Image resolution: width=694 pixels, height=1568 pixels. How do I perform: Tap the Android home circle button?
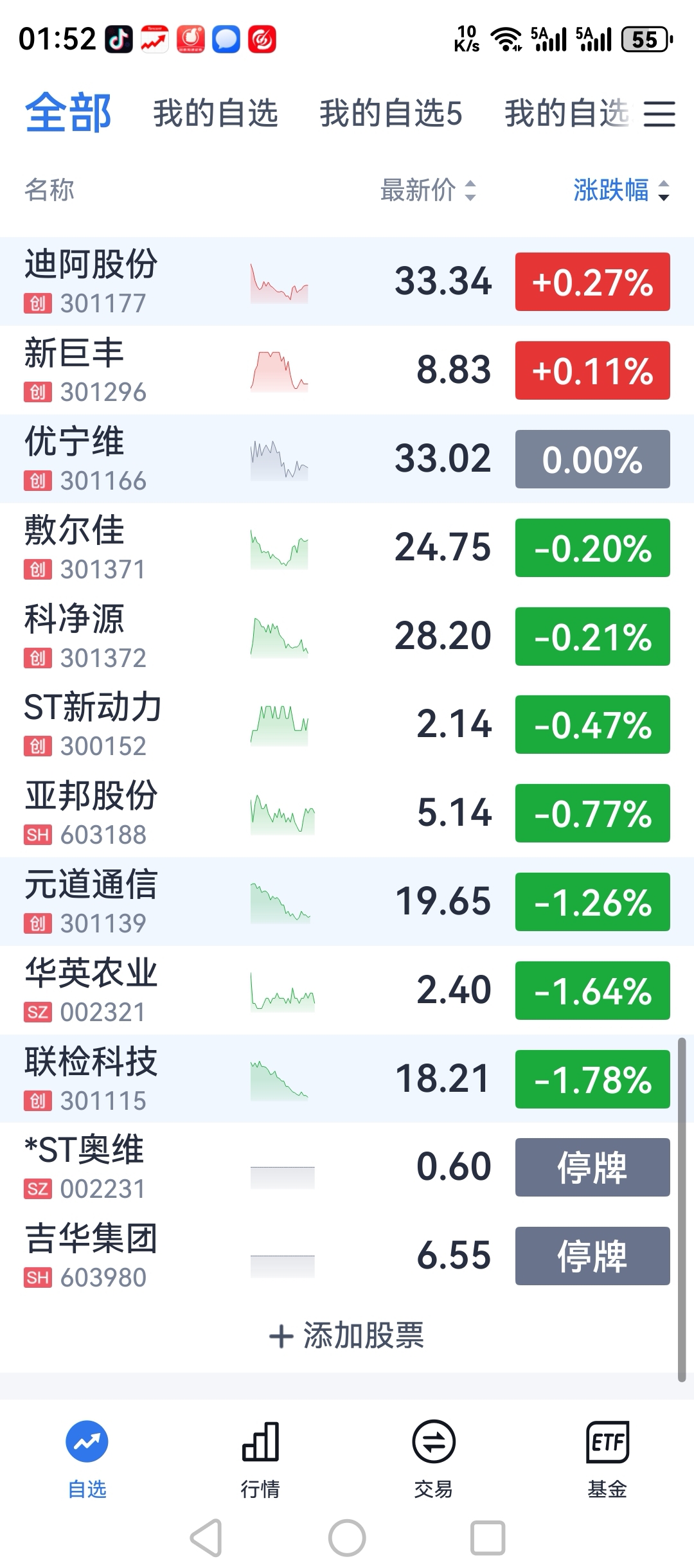click(x=347, y=1538)
